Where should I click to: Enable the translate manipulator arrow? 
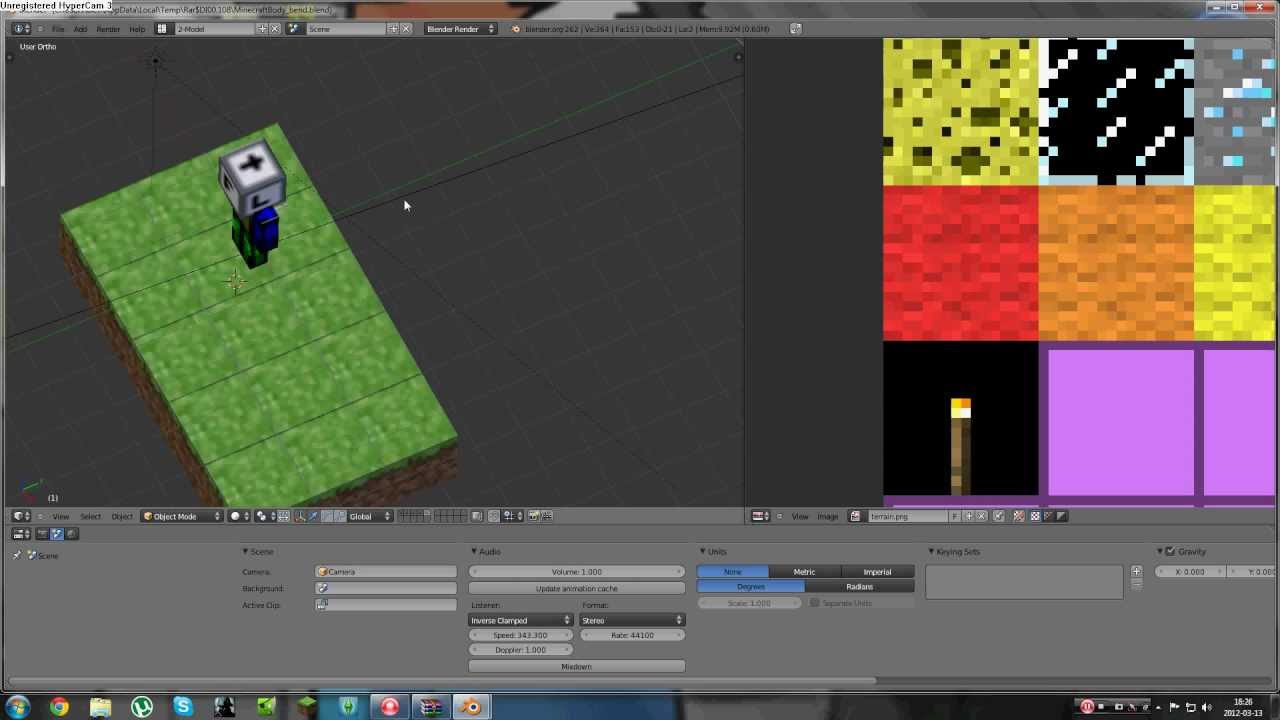pyautogui.click(x=313, y=516)
